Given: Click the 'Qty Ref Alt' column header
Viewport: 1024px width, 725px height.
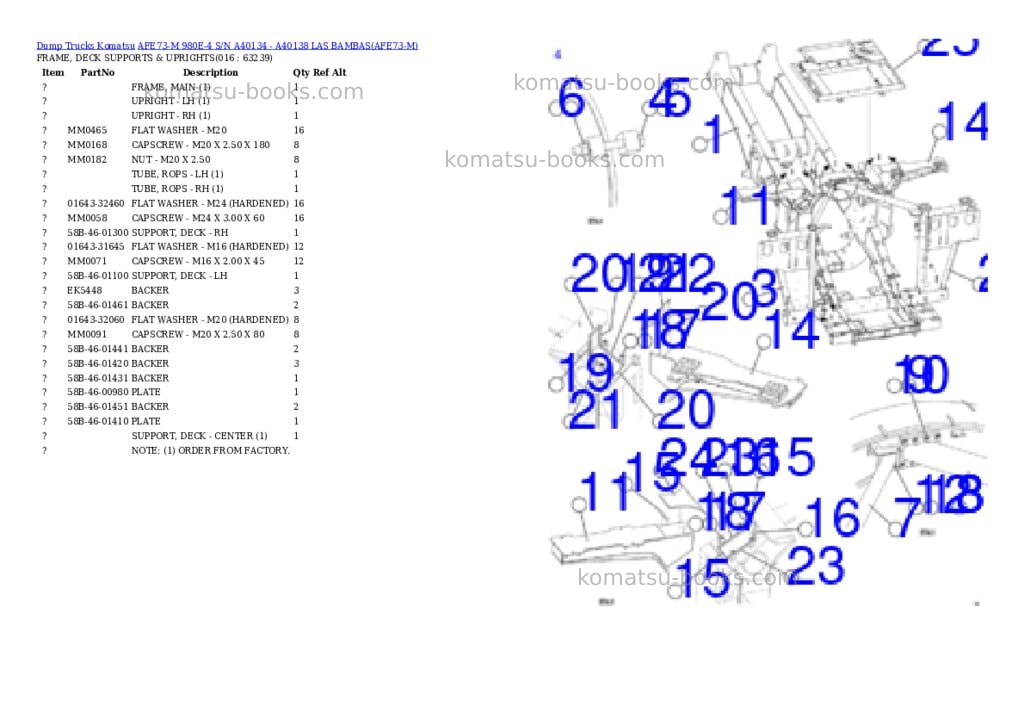Looking at the screenshot, I should [319, 72].
